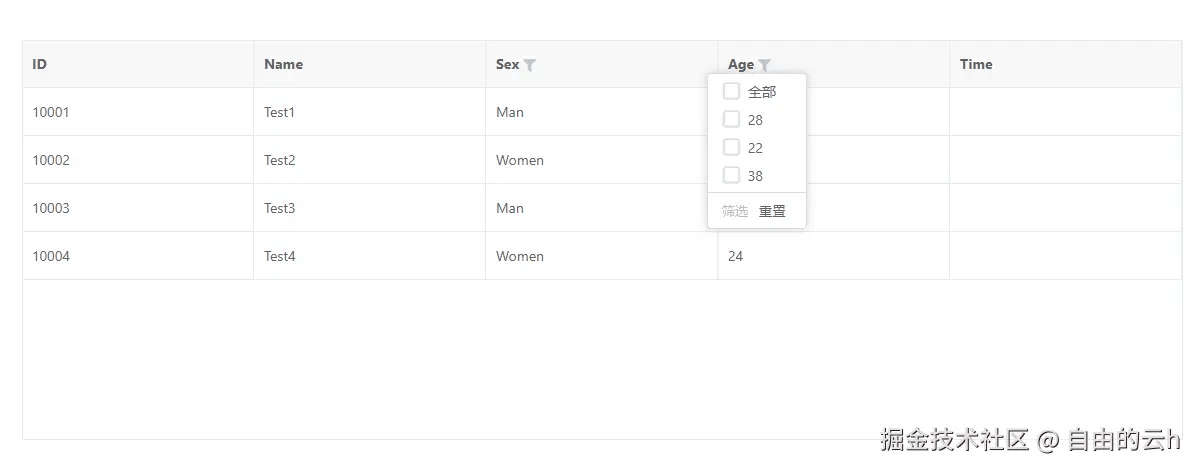This screenshot has height=469, width=1197.
Task: Select the 10002 ID cell
Action: (51, 160)
